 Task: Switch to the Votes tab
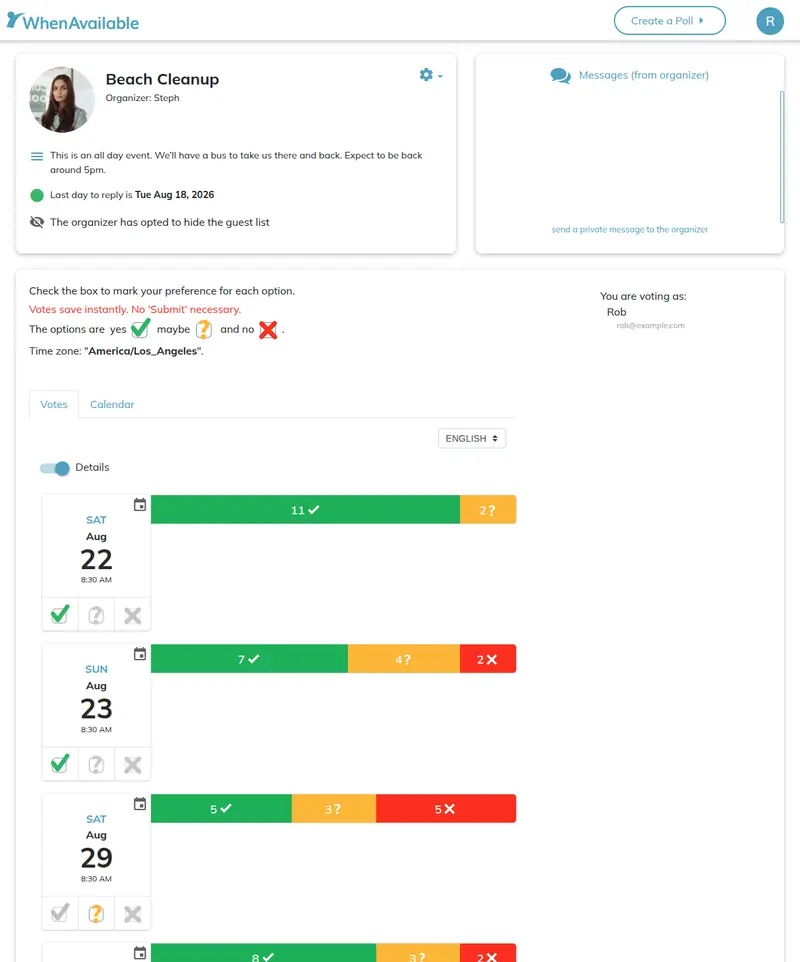coord(54,404)
